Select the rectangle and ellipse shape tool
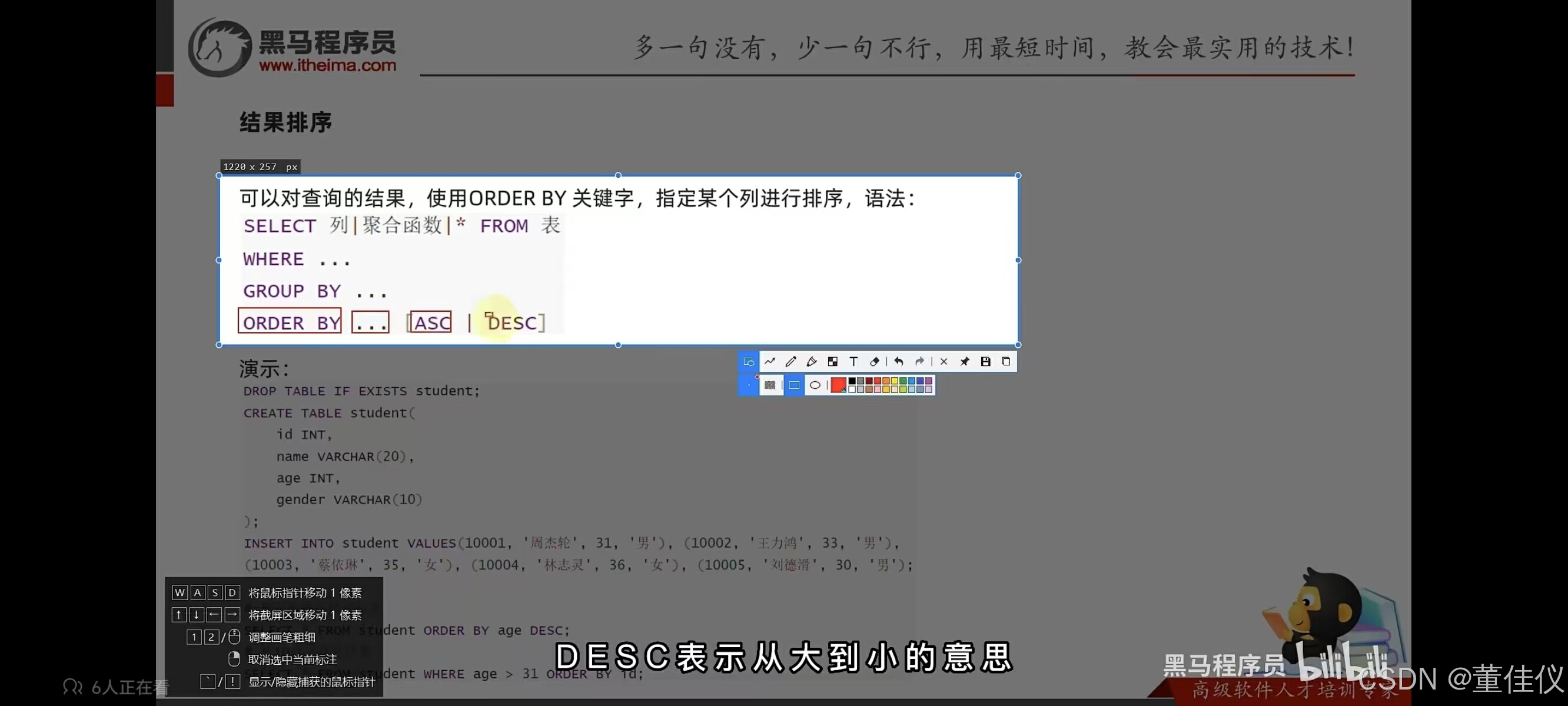The height and width of the screenshot is (706, 1568). click(749, 361)
